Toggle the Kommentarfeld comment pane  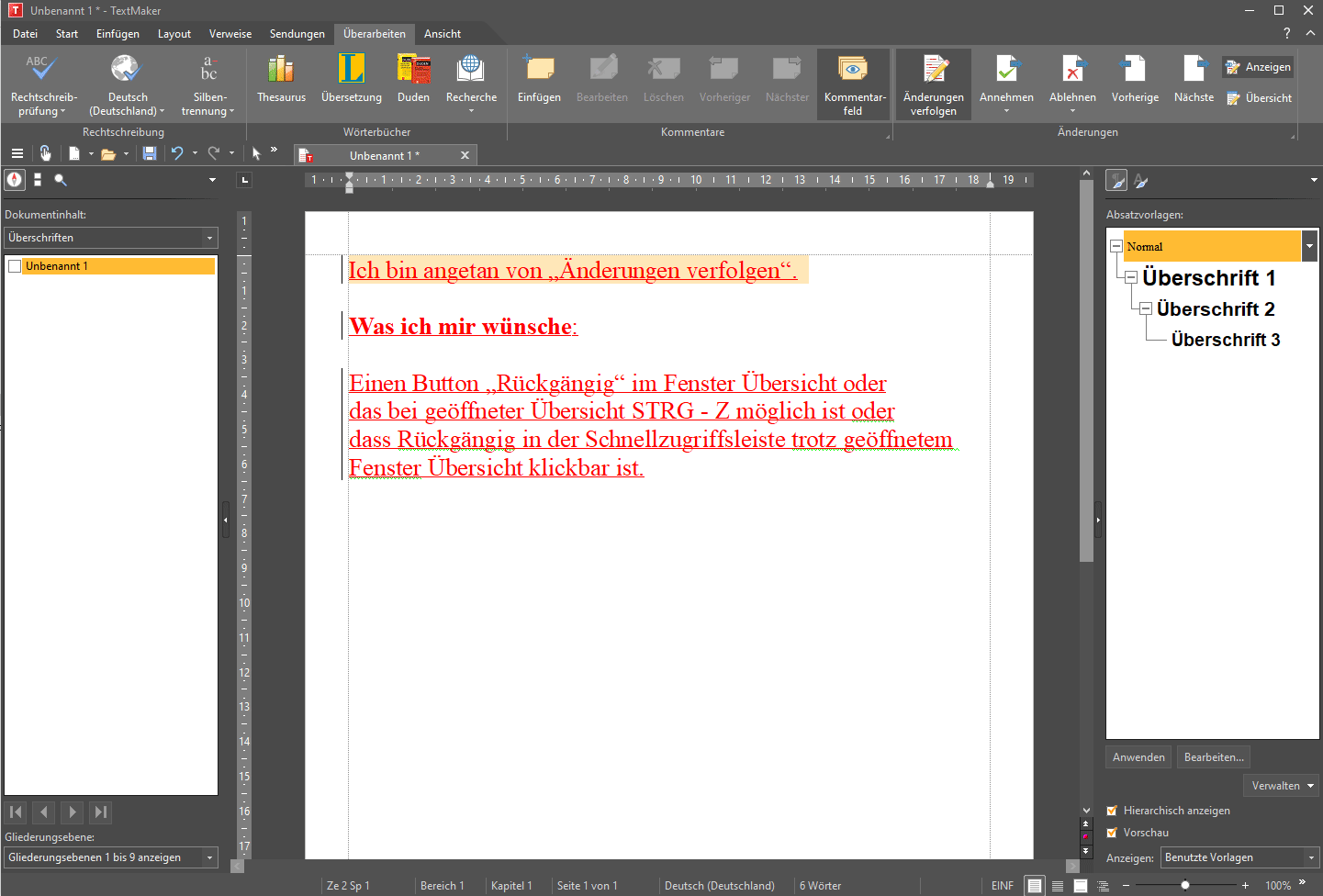point(854,84)
